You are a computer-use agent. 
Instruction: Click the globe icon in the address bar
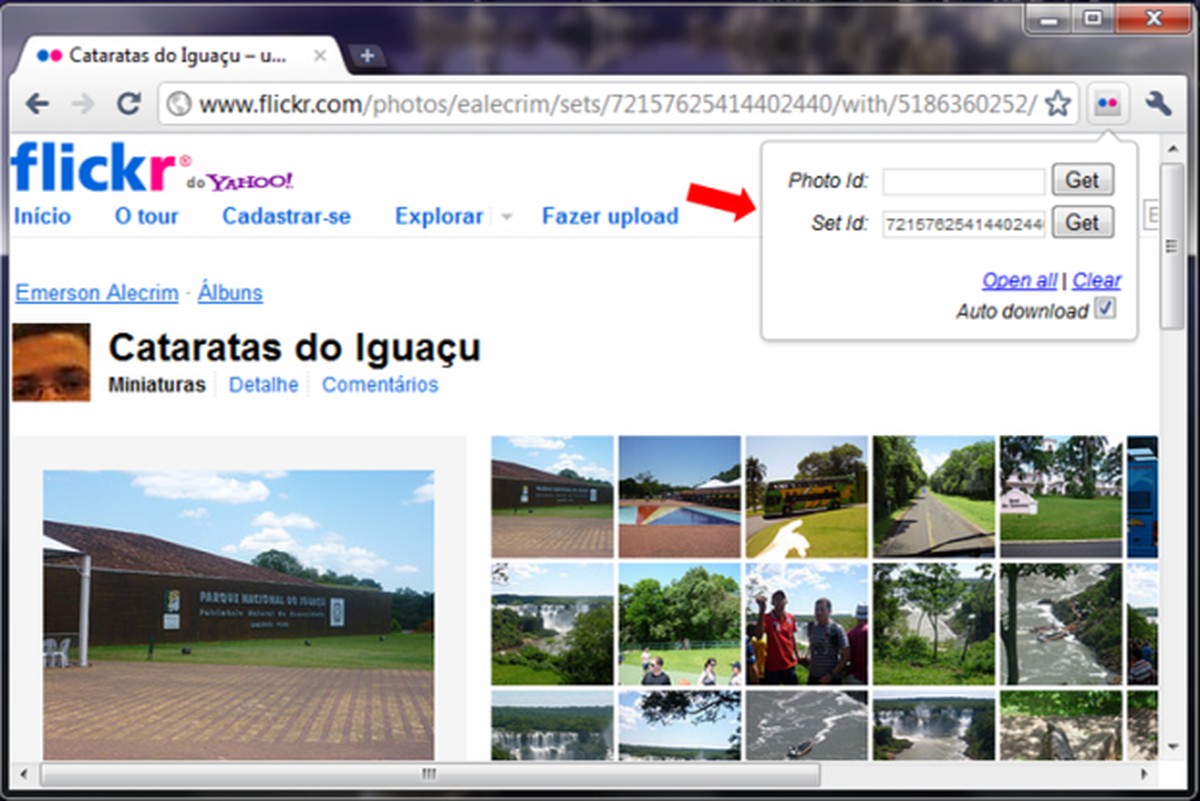(x=180, y=103)
